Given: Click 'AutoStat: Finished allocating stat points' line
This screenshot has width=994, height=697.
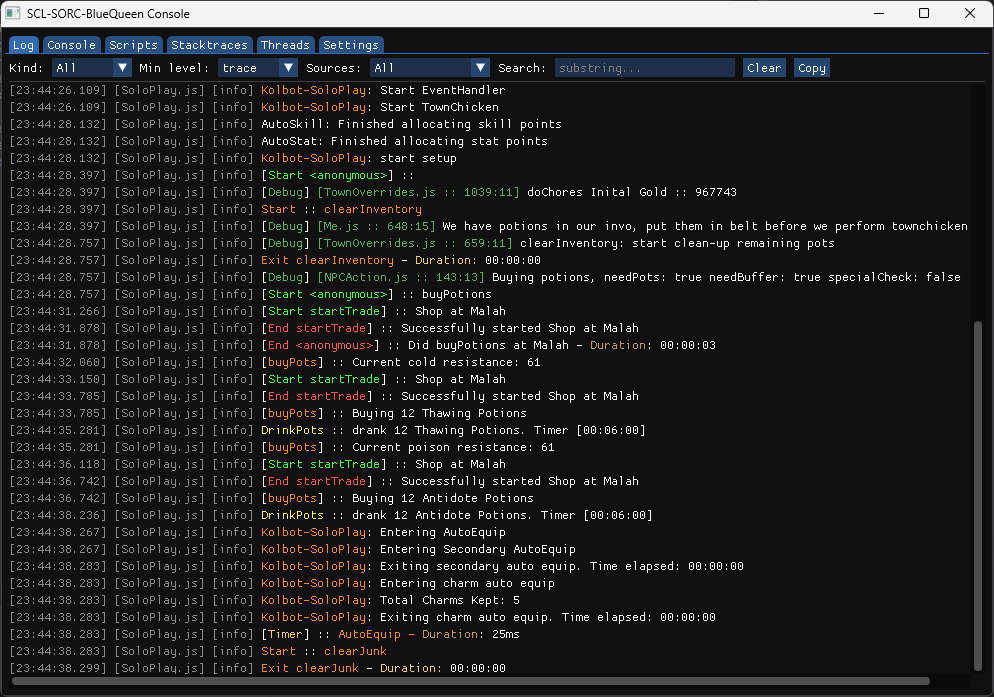Looking at the screenshot, I should pyautogui.click(x=278, y=141).
